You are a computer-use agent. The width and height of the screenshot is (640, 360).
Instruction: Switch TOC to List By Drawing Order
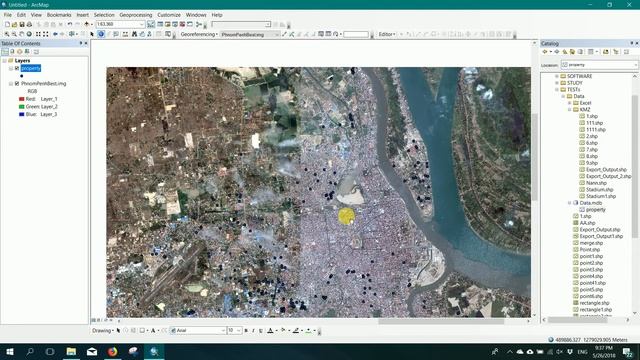tap(5, 51)
